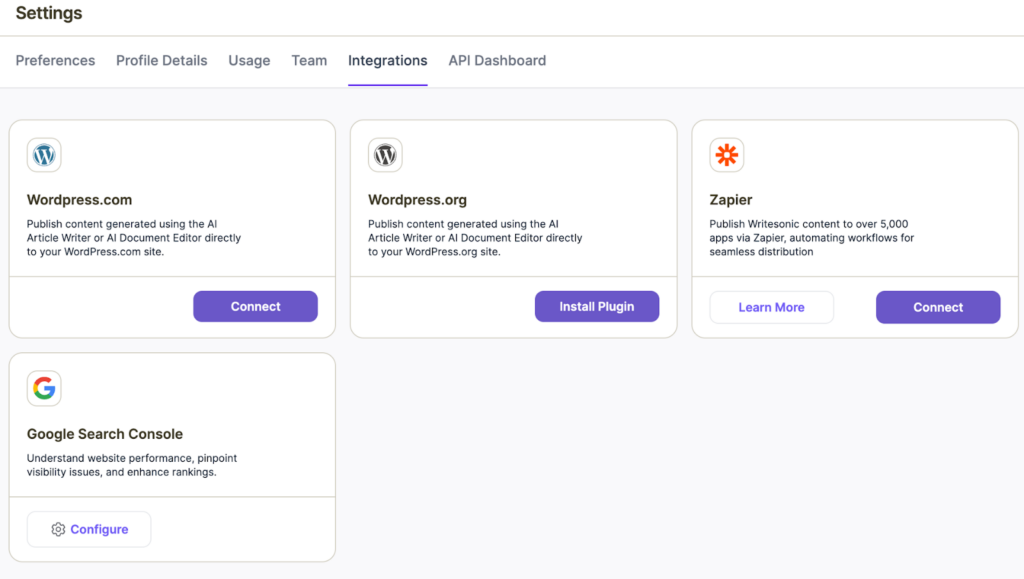Click the Zapier card title
1024x579 pixels.
731,200
